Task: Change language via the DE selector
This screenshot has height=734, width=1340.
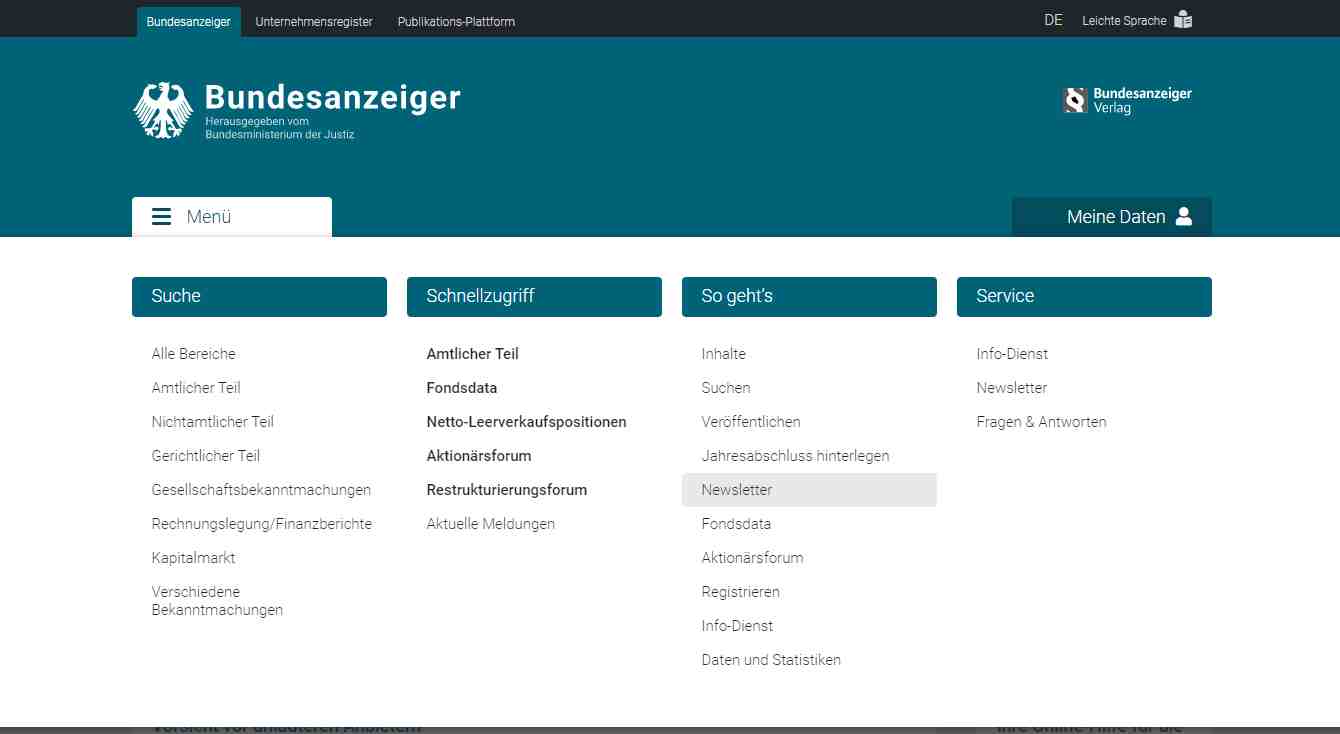Action: pos(1053,20)
